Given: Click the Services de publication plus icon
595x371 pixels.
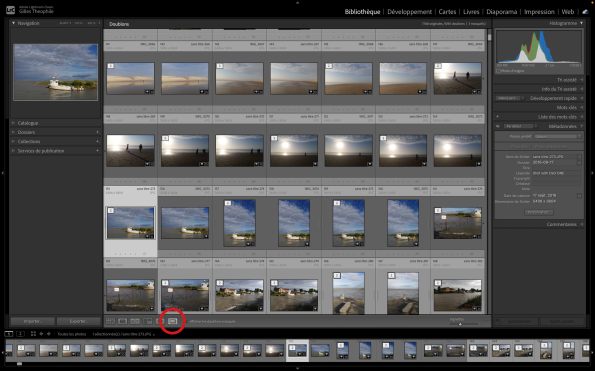Looking at the screenshot, I should tap(98, 151).
